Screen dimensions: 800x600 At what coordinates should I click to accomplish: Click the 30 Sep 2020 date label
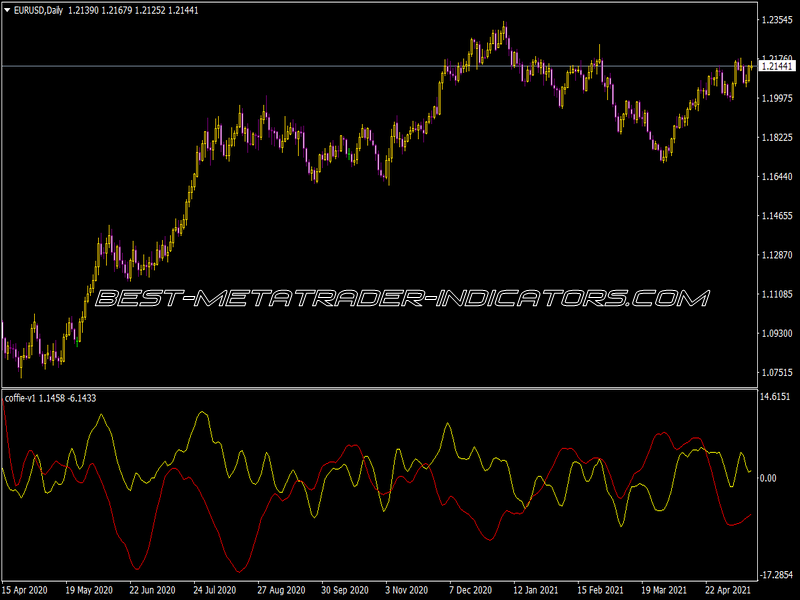tap(345, 590)
